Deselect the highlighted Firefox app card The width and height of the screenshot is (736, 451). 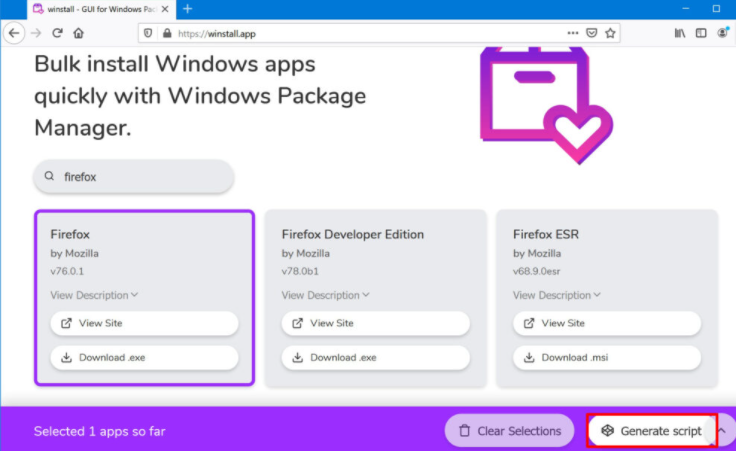[144, 298]
